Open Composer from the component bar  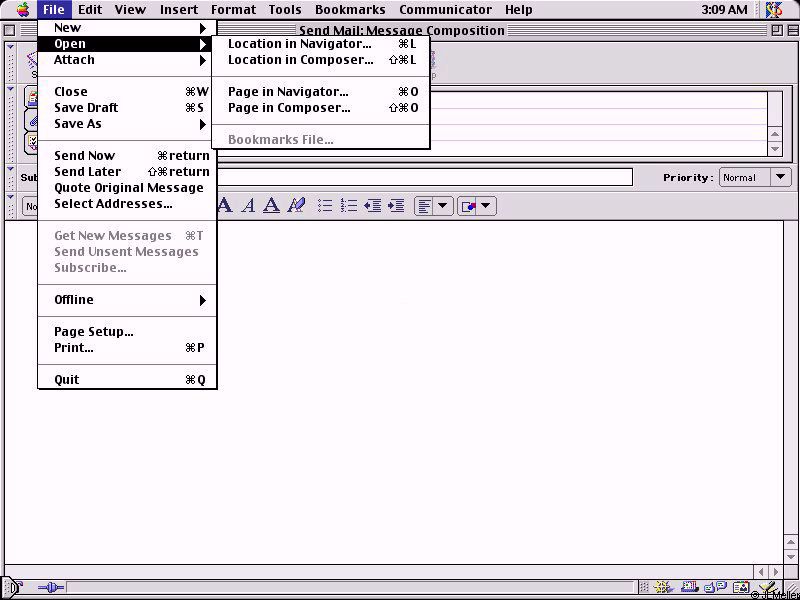[767, 588]
